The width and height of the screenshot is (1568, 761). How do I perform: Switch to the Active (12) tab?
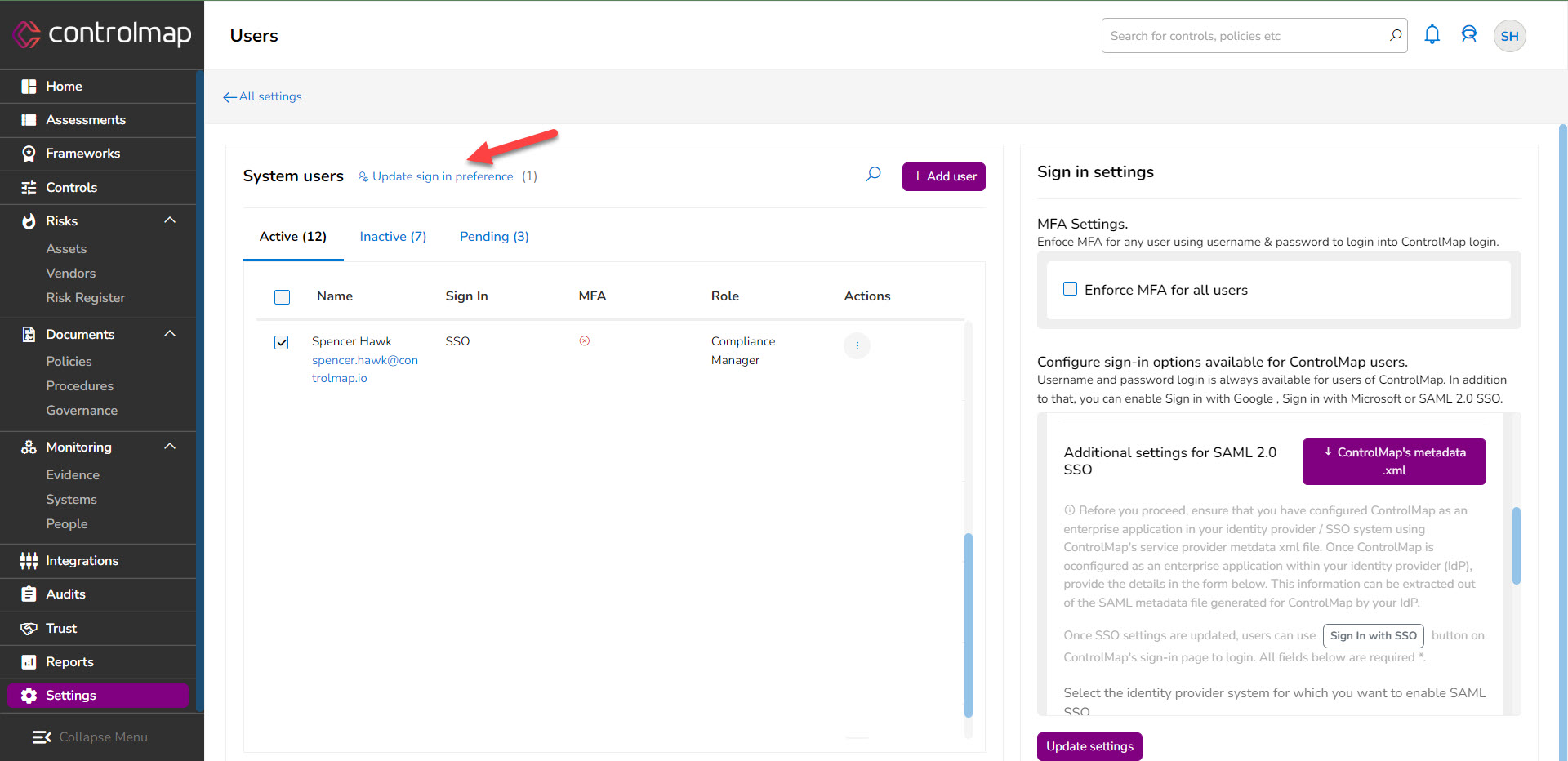293,237
